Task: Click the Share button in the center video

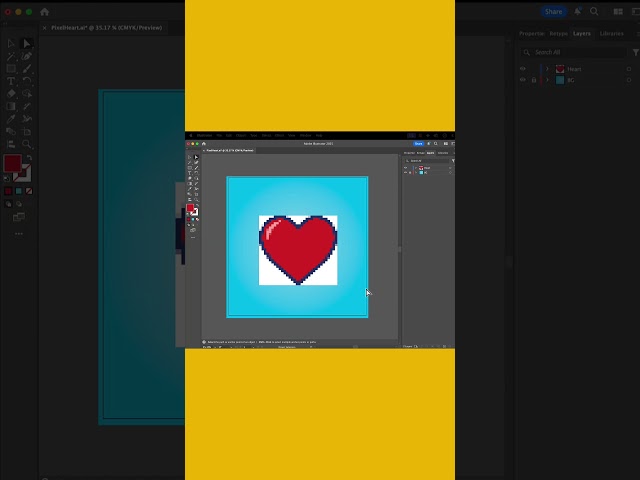Action: coord(418,144)
